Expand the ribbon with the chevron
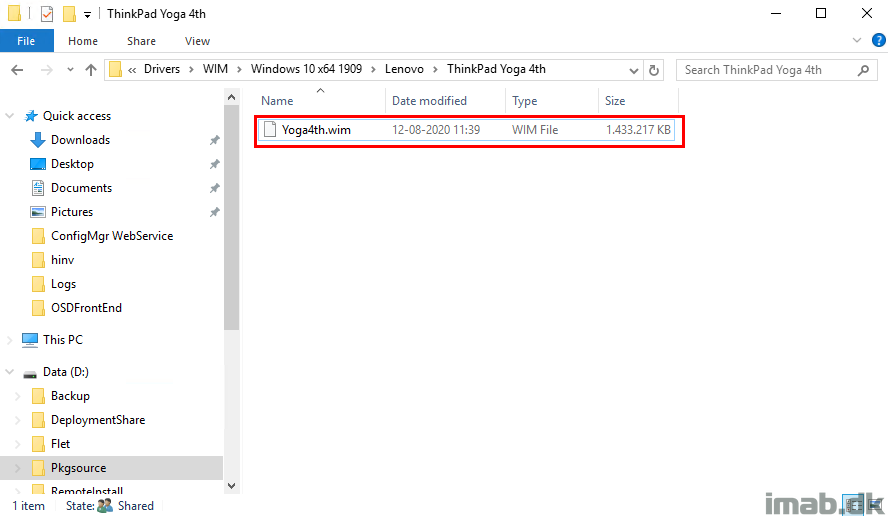888x516 pixels. tap(856, 40)
